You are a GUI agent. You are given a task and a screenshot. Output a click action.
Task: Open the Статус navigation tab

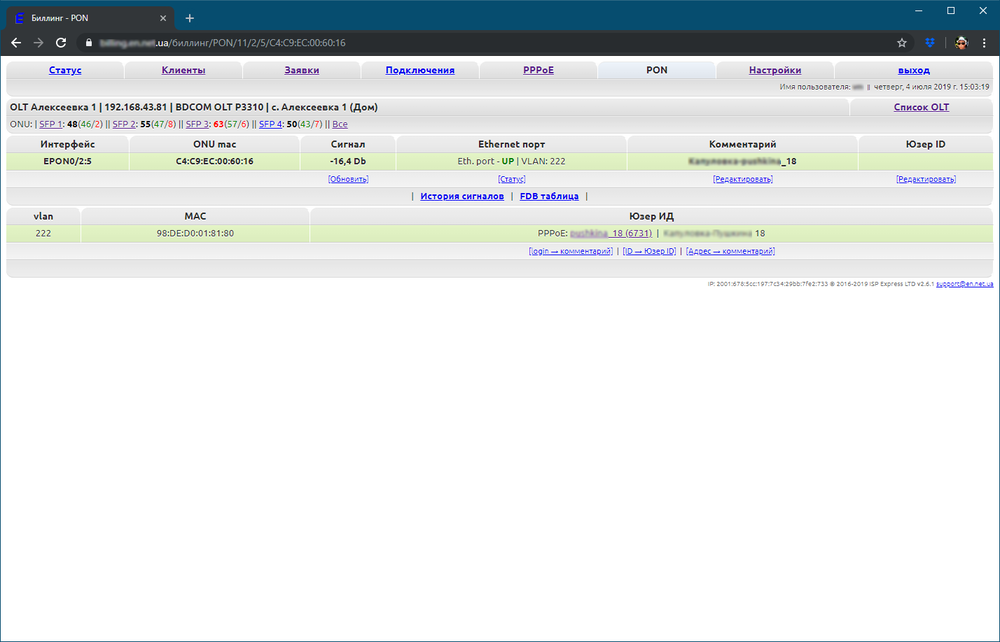coord(65,70)
